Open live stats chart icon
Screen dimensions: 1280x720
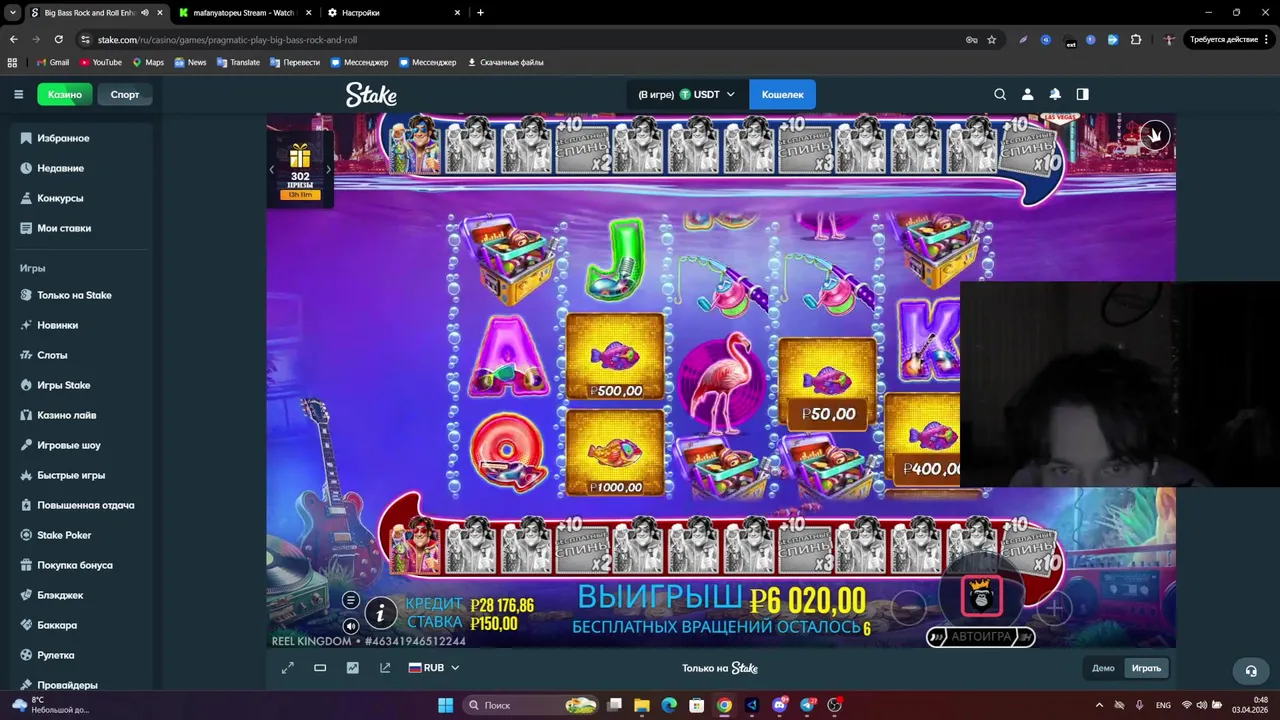352,668
